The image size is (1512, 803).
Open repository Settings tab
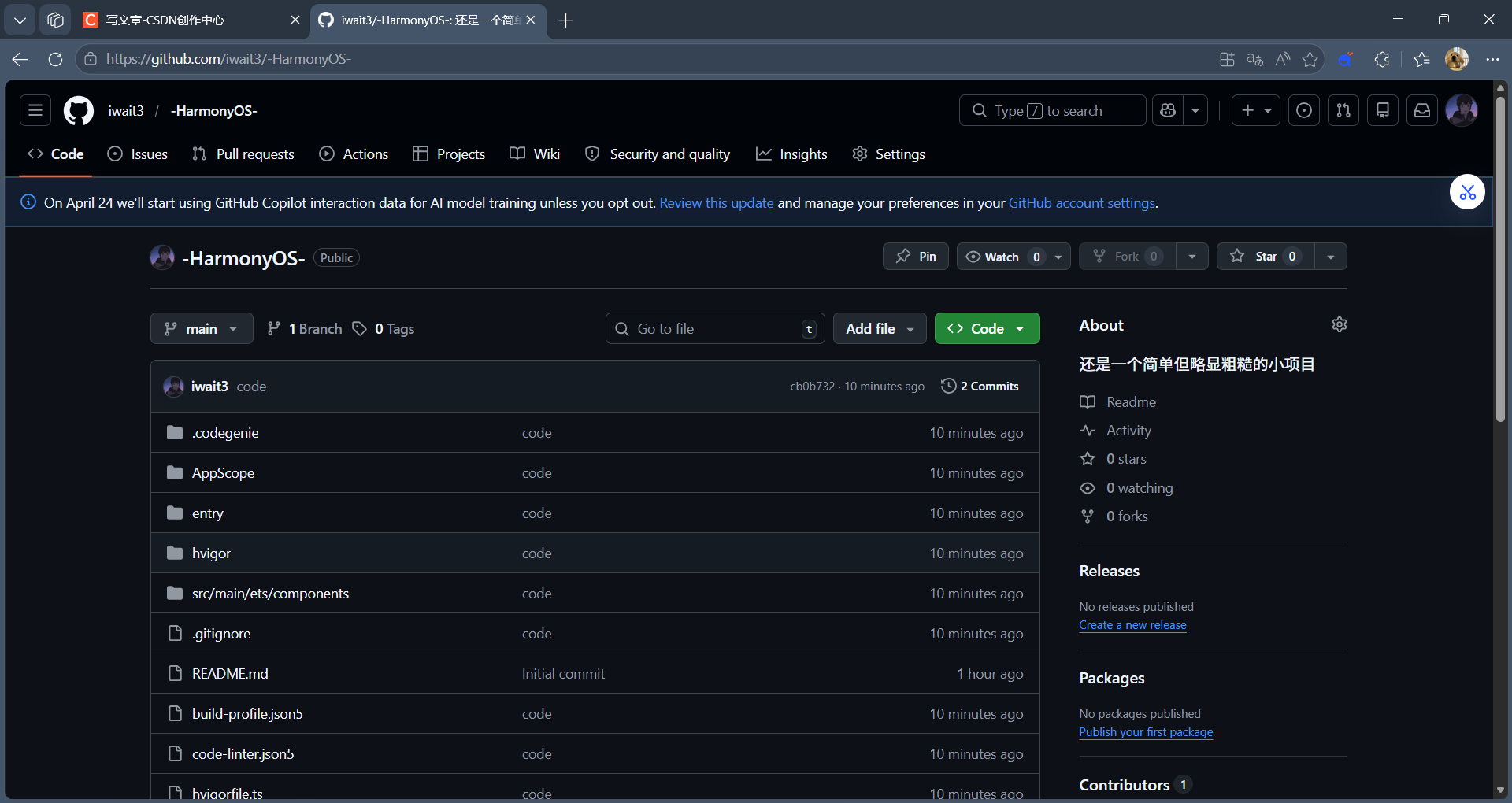click(x=889, y=154)
